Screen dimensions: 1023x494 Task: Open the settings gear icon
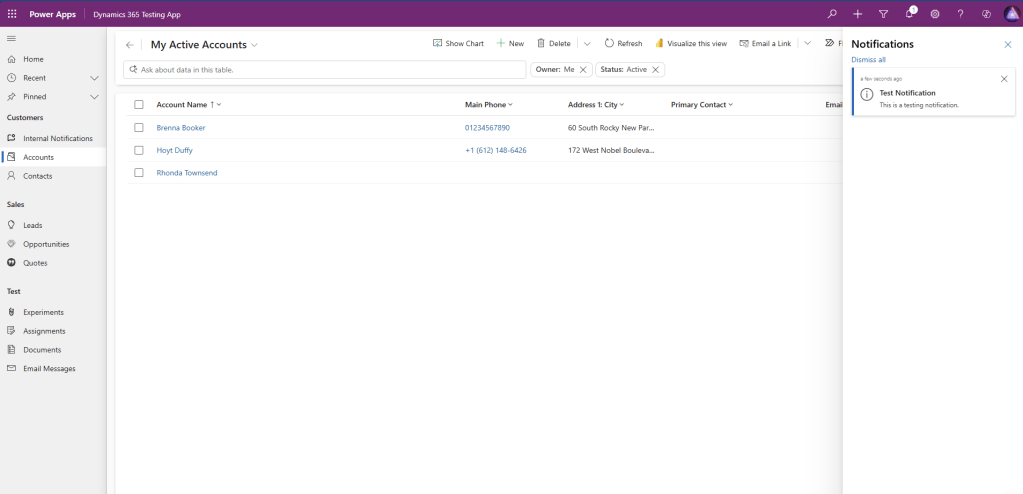point(935,14)
